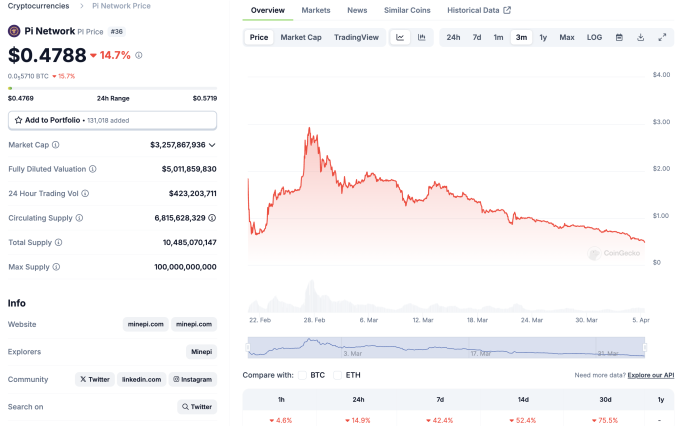Go to Cryptocurrencies breadcrumb
680x426 pixels.
(39, 6)
